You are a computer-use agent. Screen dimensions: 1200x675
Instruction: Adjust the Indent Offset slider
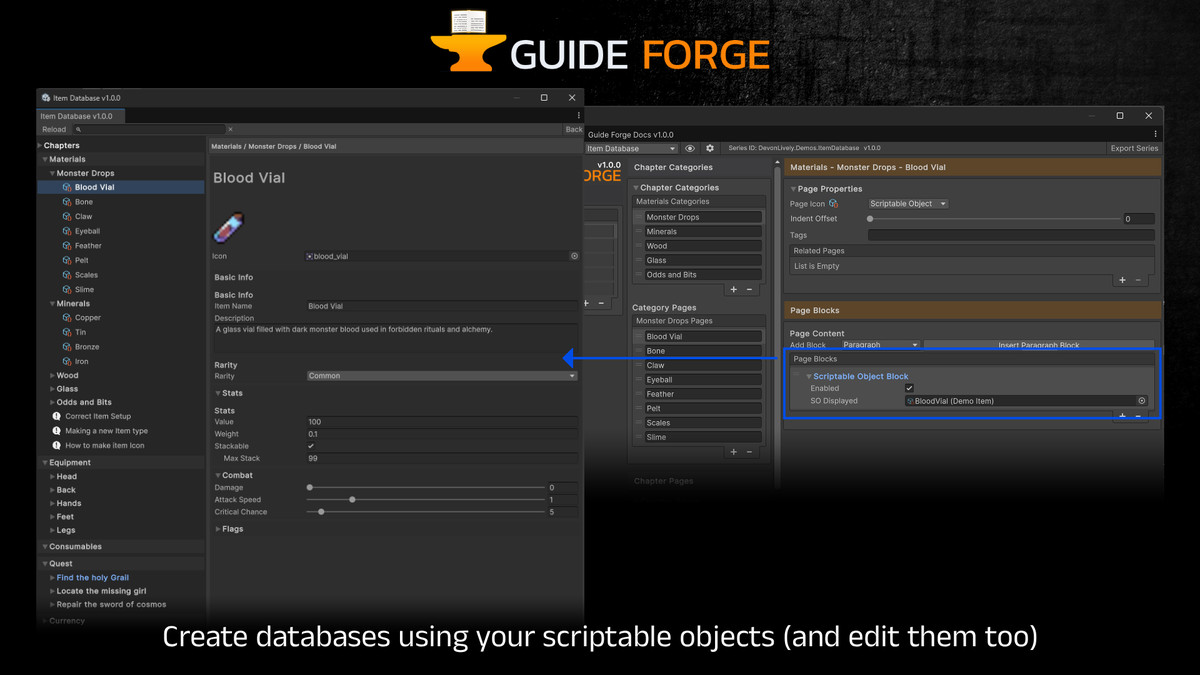[x=994, y=218]
